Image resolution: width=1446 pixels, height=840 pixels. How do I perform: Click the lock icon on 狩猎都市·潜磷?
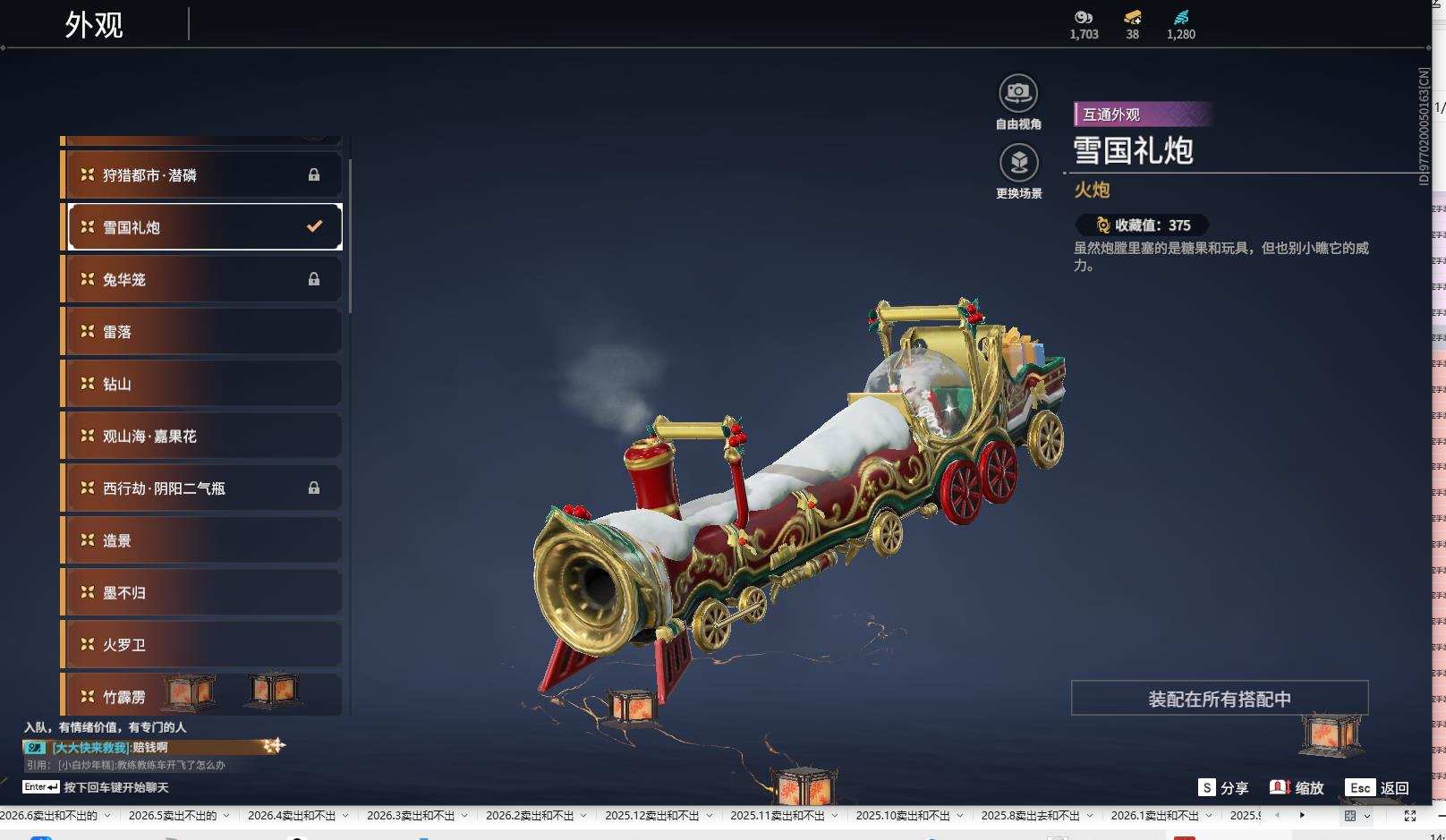[x=314, y=175]
